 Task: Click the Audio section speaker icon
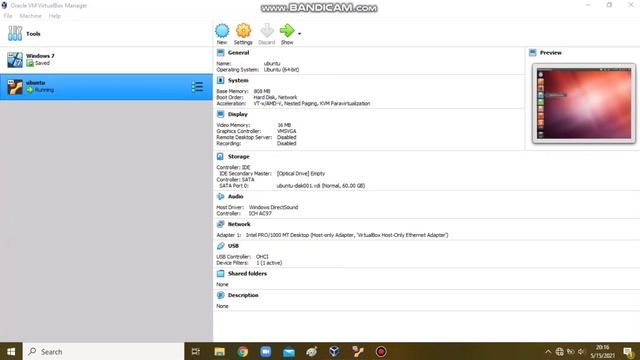pos(220,196)
